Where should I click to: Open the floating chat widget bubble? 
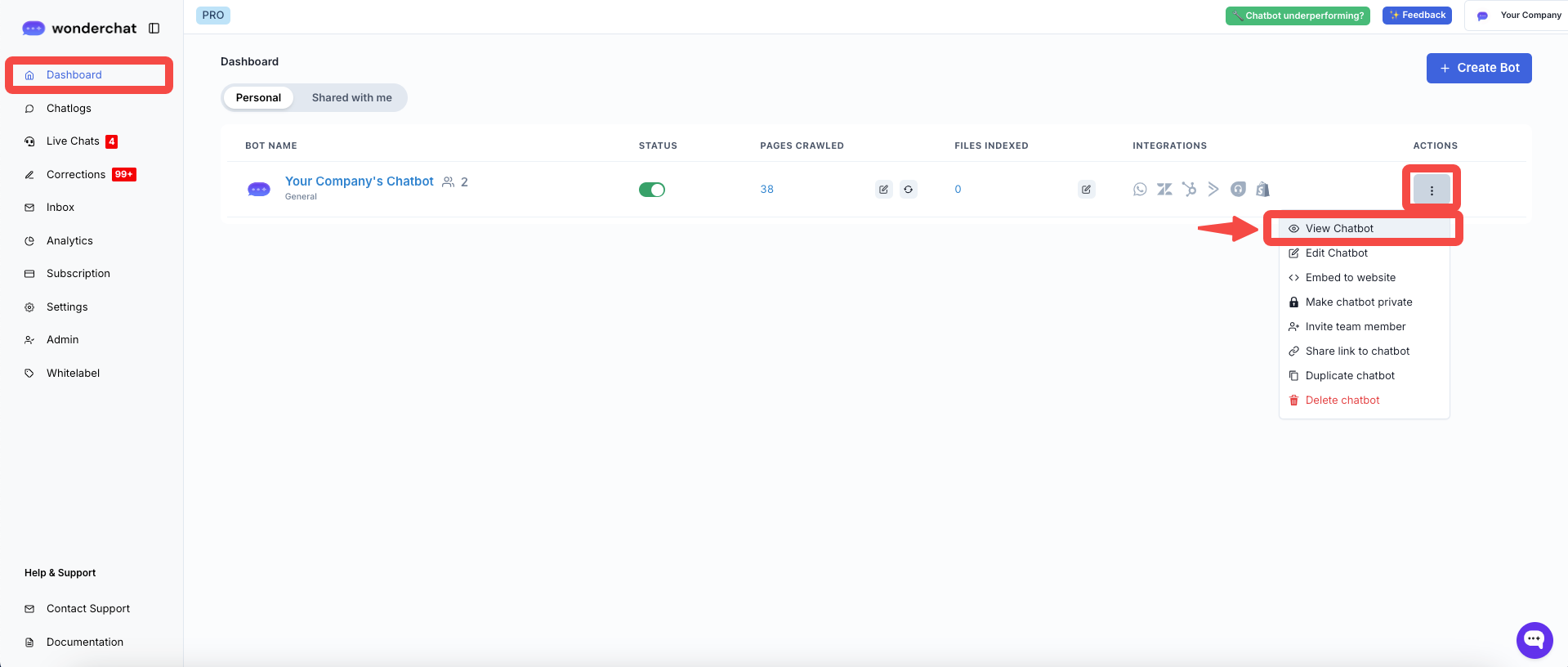pyautogui.click(x=1534, y=640)
